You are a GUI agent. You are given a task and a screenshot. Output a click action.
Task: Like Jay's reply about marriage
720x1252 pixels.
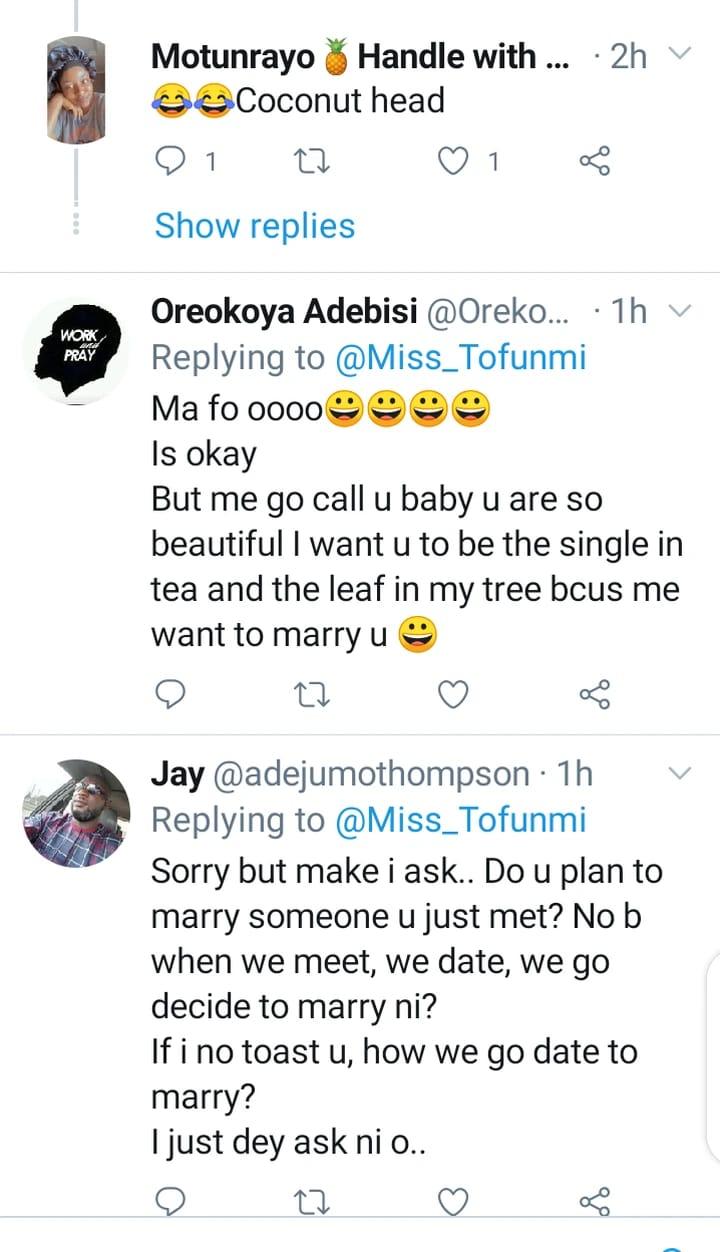tap(453, 1198)
